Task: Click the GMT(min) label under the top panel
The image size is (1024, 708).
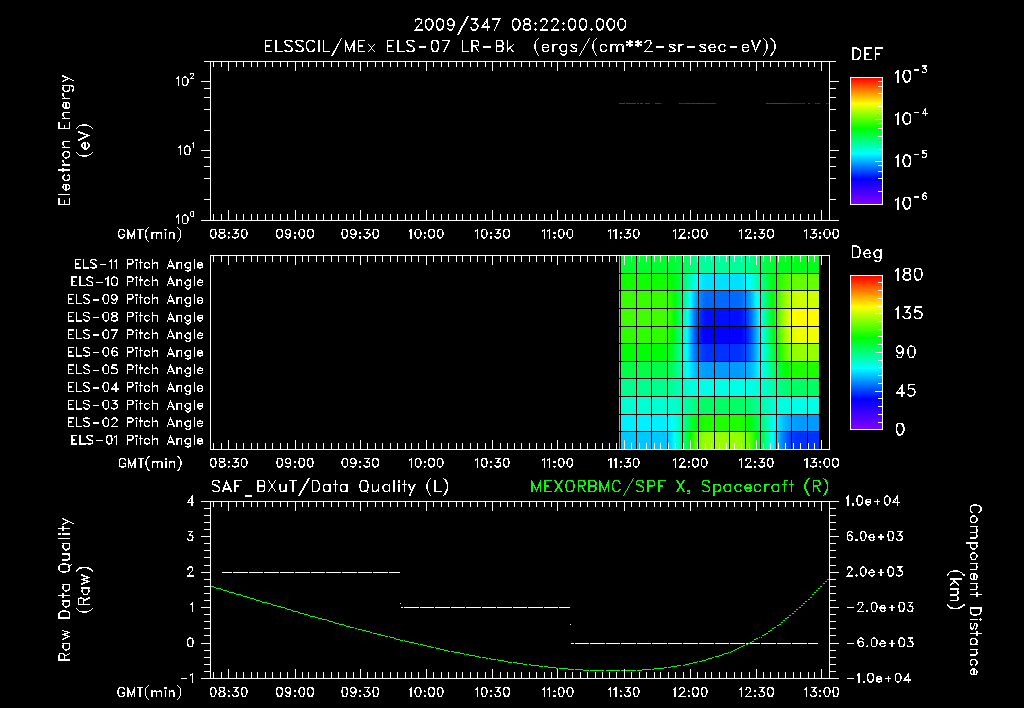Action: pyautogui.click(x=150, y=234)
